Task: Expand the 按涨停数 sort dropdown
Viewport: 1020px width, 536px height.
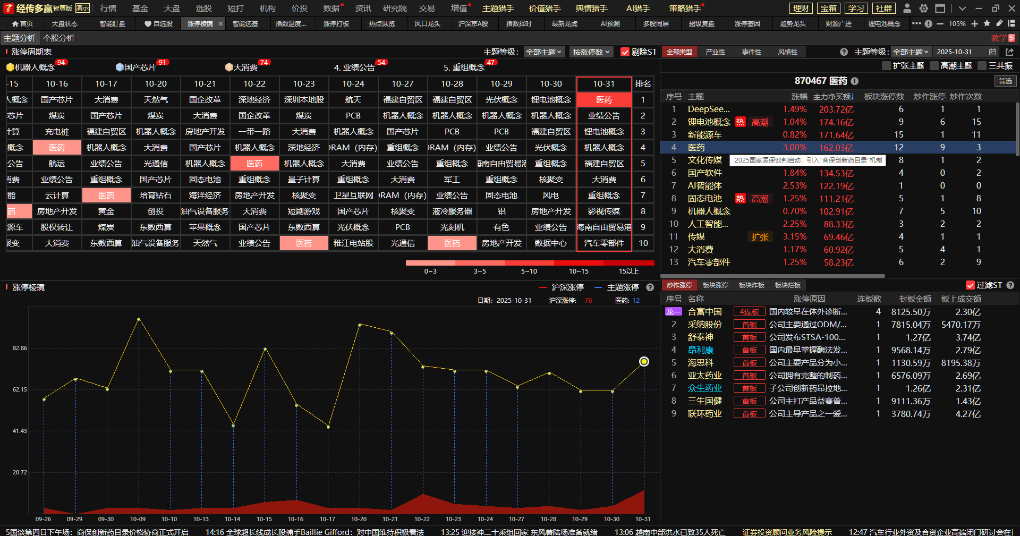Action: [x=593, y=51]
